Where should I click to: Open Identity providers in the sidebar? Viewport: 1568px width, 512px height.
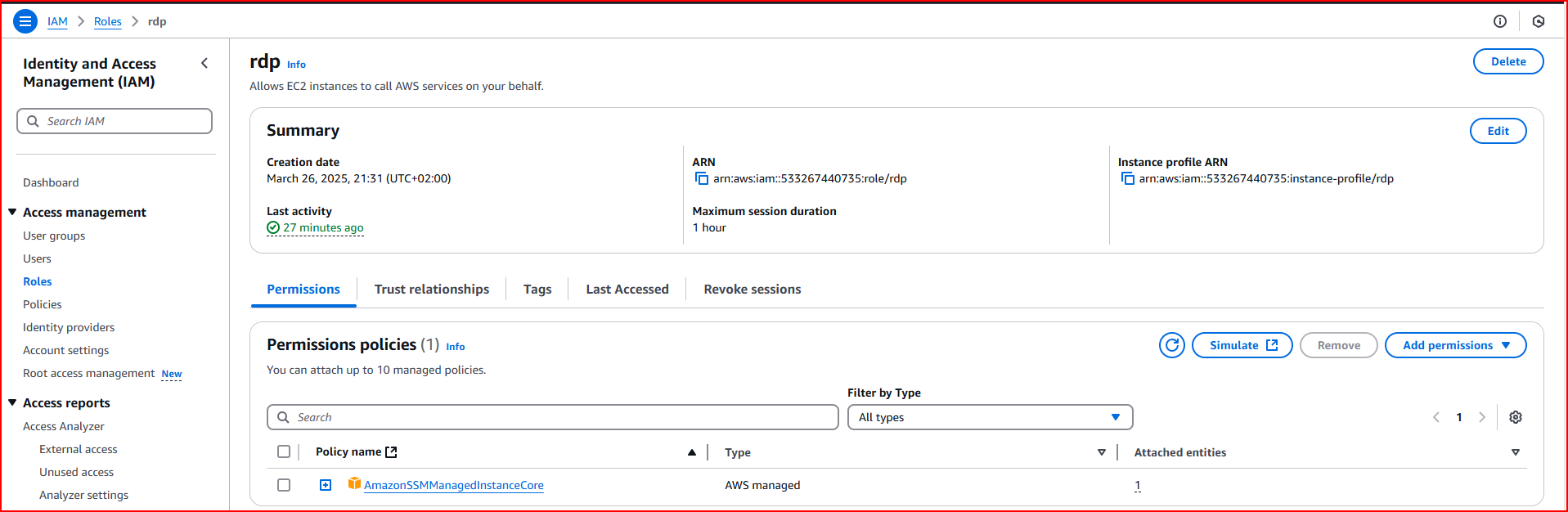tap(69, 327)
